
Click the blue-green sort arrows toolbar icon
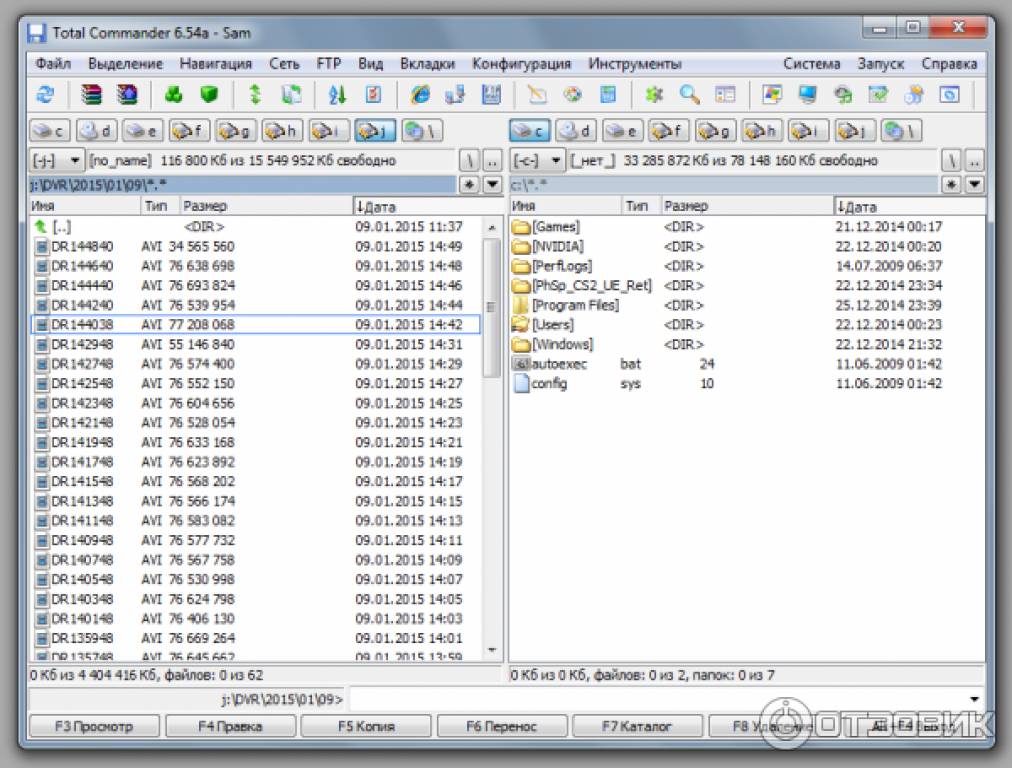coord(337,95)
